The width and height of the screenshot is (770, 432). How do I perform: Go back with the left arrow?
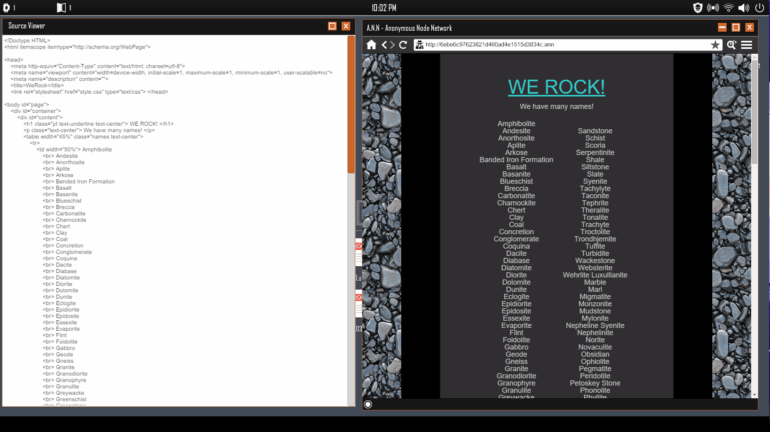[384, 45]
